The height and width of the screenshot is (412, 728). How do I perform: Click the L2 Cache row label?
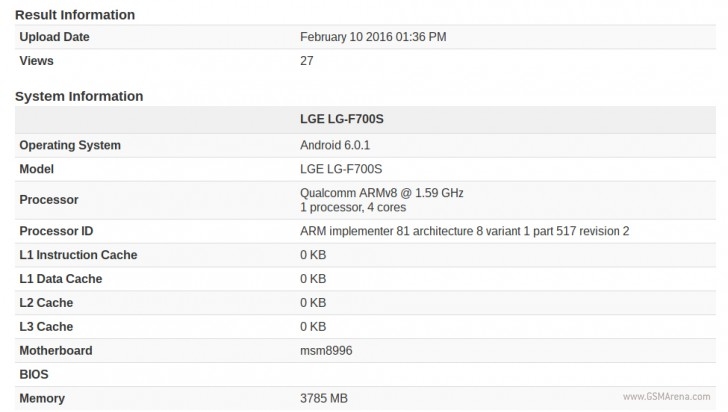[46, 303]
